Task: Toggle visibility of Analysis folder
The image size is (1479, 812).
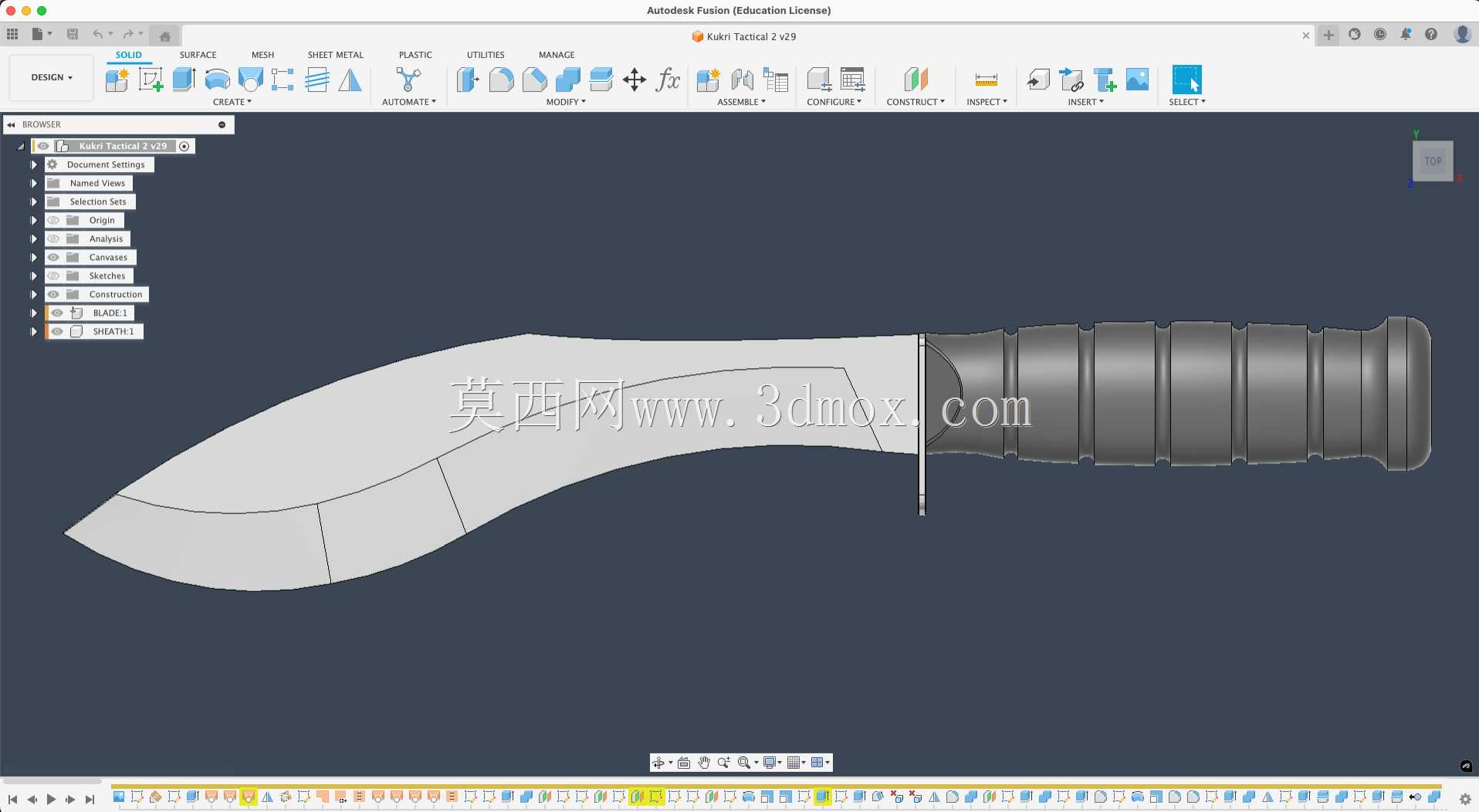Action: pos(53,239)
